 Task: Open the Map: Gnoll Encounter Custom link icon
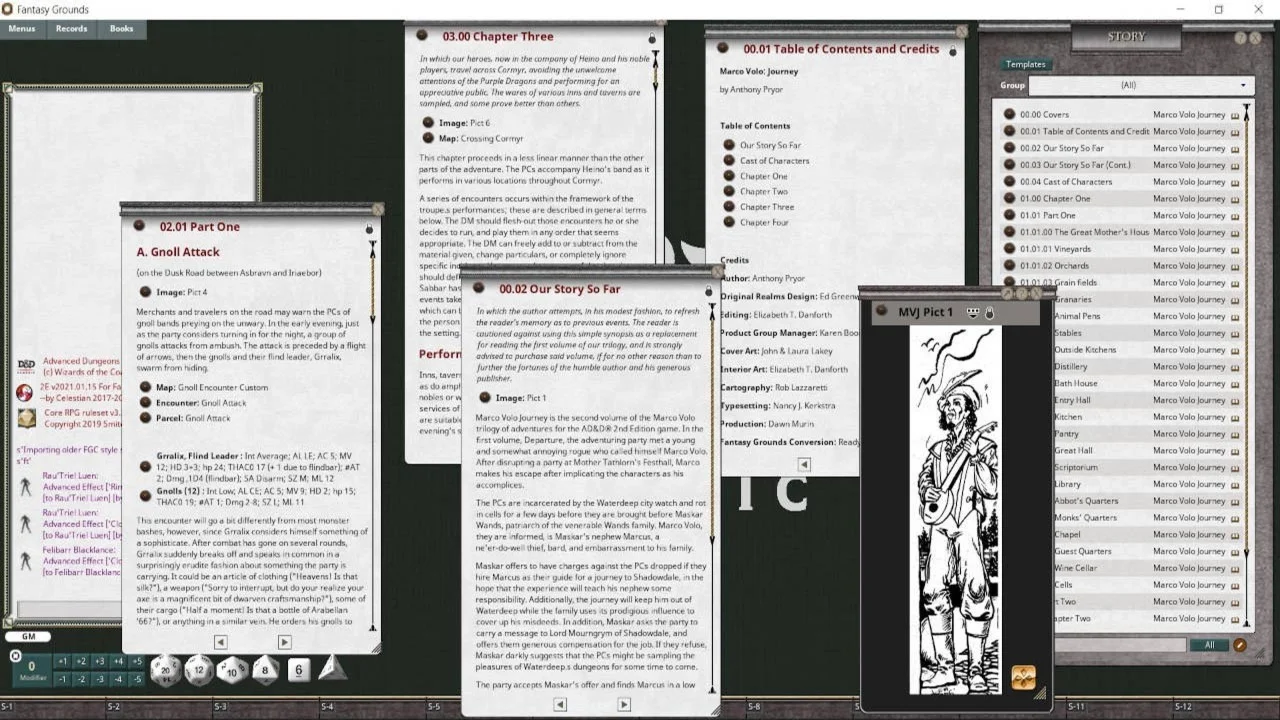(x=145, y=387)
